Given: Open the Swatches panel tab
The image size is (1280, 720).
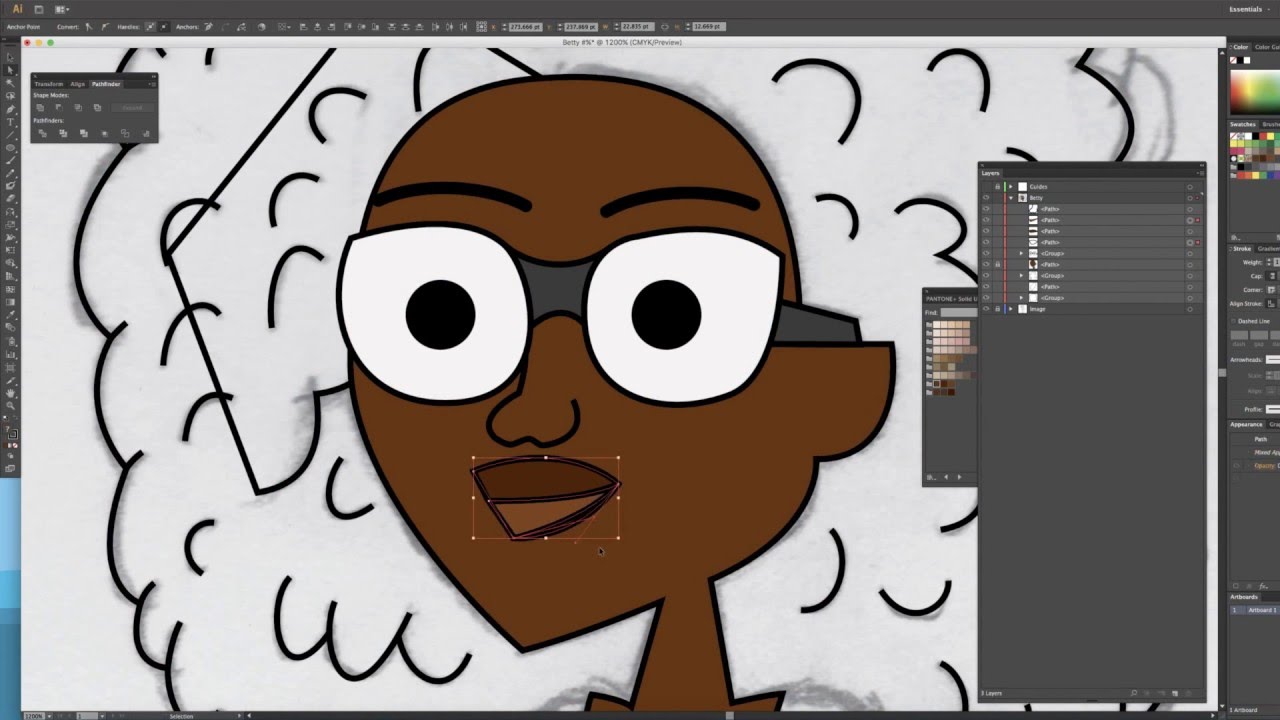Looking at the screenshot, I should (x=1243, y=124).
